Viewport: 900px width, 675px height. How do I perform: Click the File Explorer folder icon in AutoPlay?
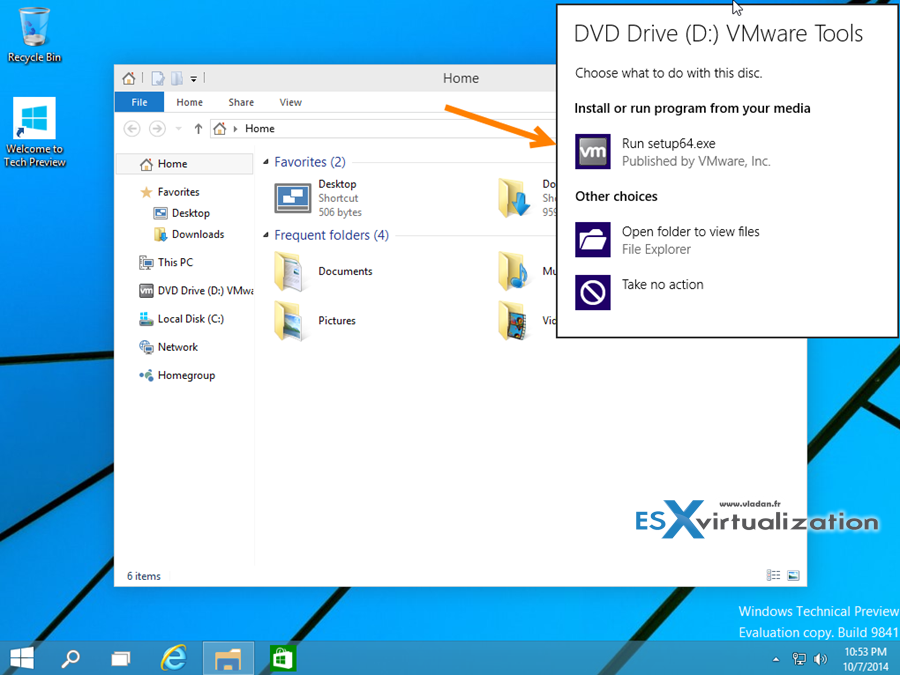coord(592,240)
